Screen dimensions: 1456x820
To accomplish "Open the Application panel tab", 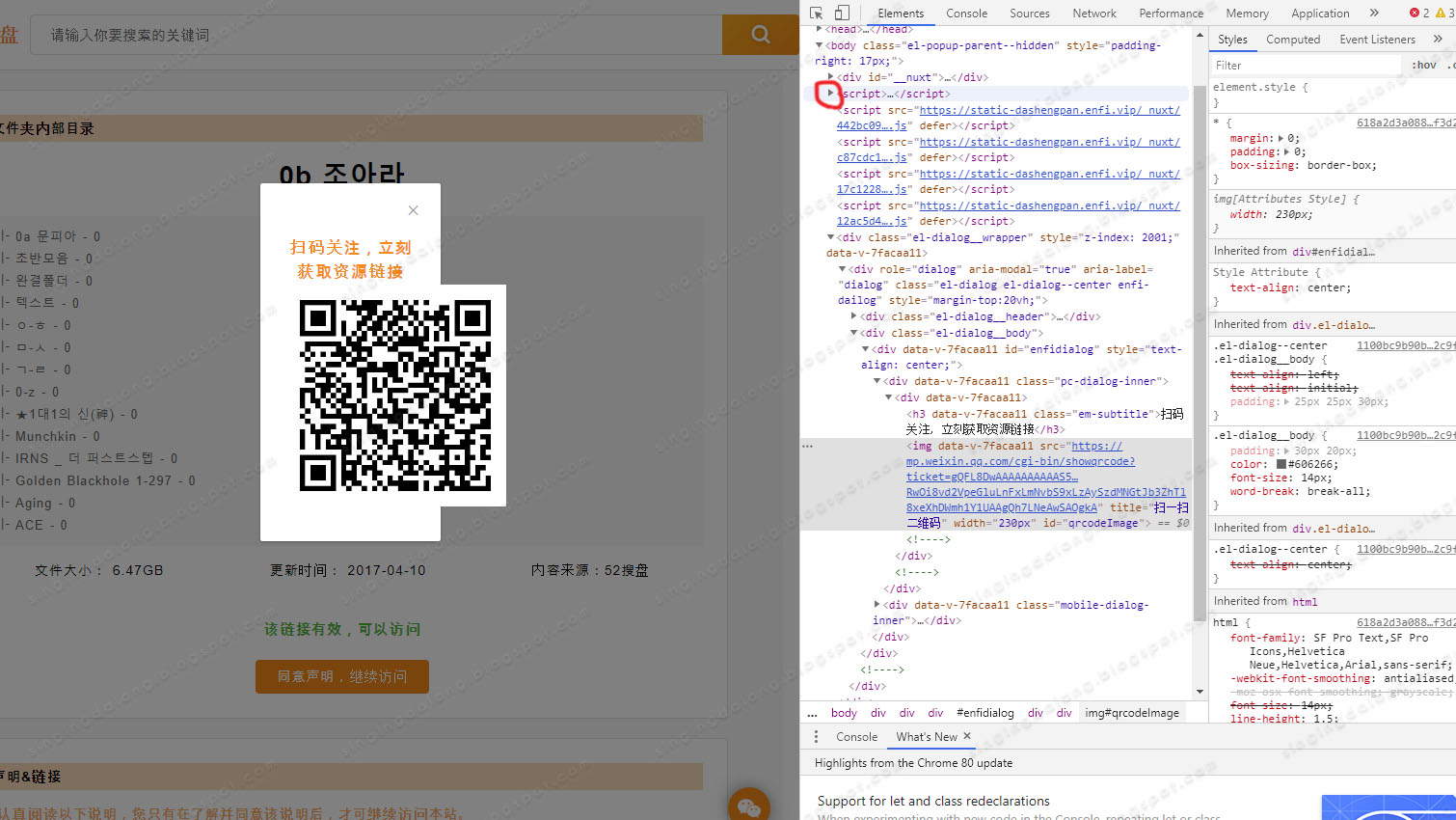I will click(x=1320, y=14).
